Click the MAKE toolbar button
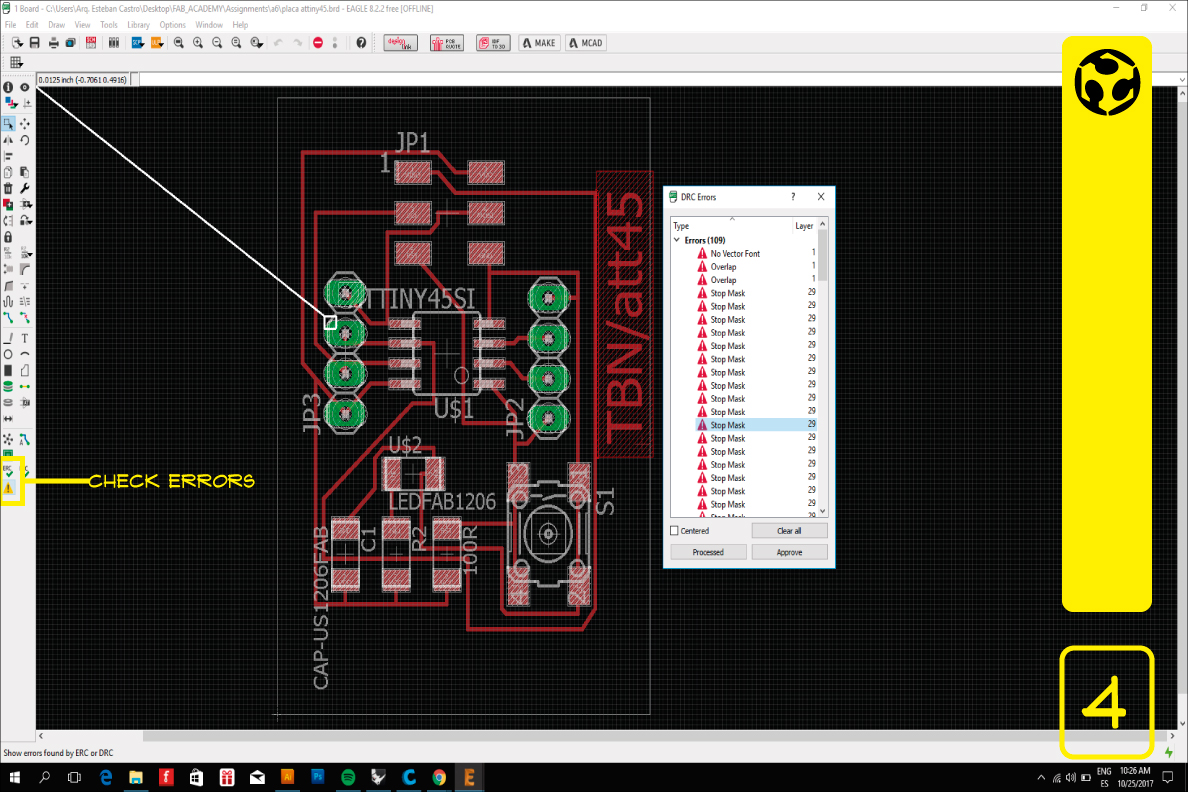 [x=538, y=43]
